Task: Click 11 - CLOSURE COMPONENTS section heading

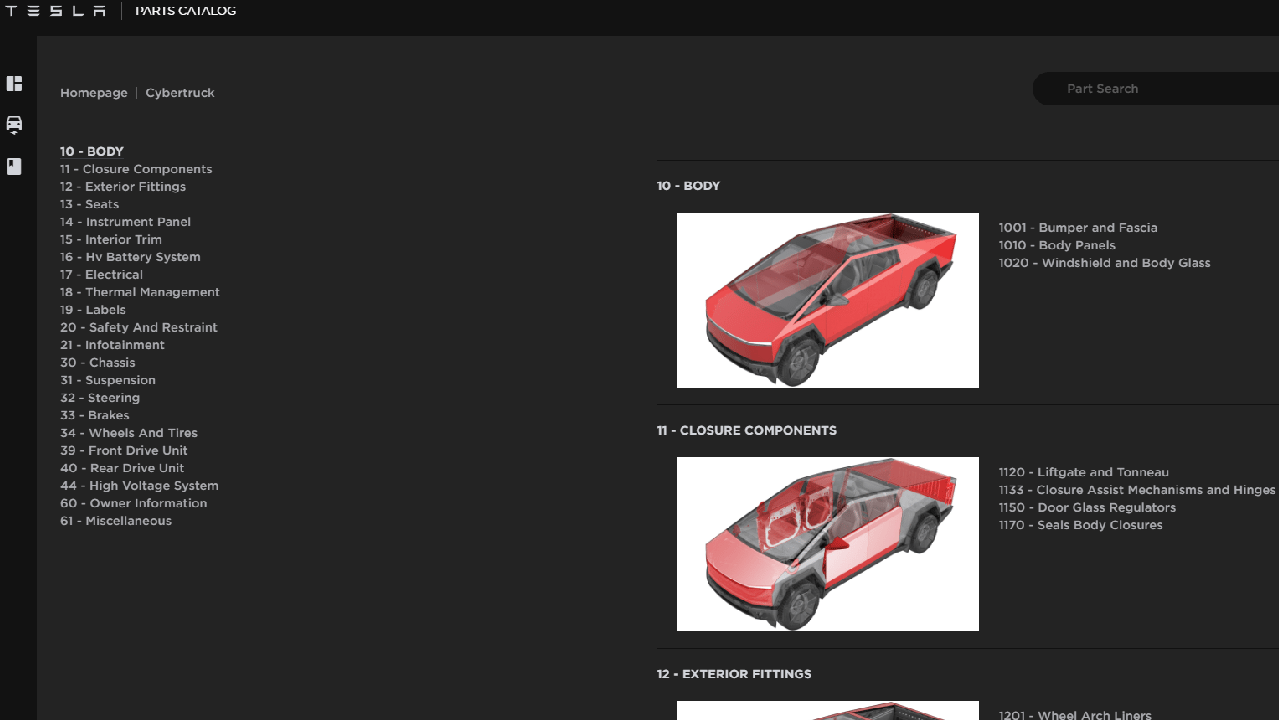Action: pos(747,431)
